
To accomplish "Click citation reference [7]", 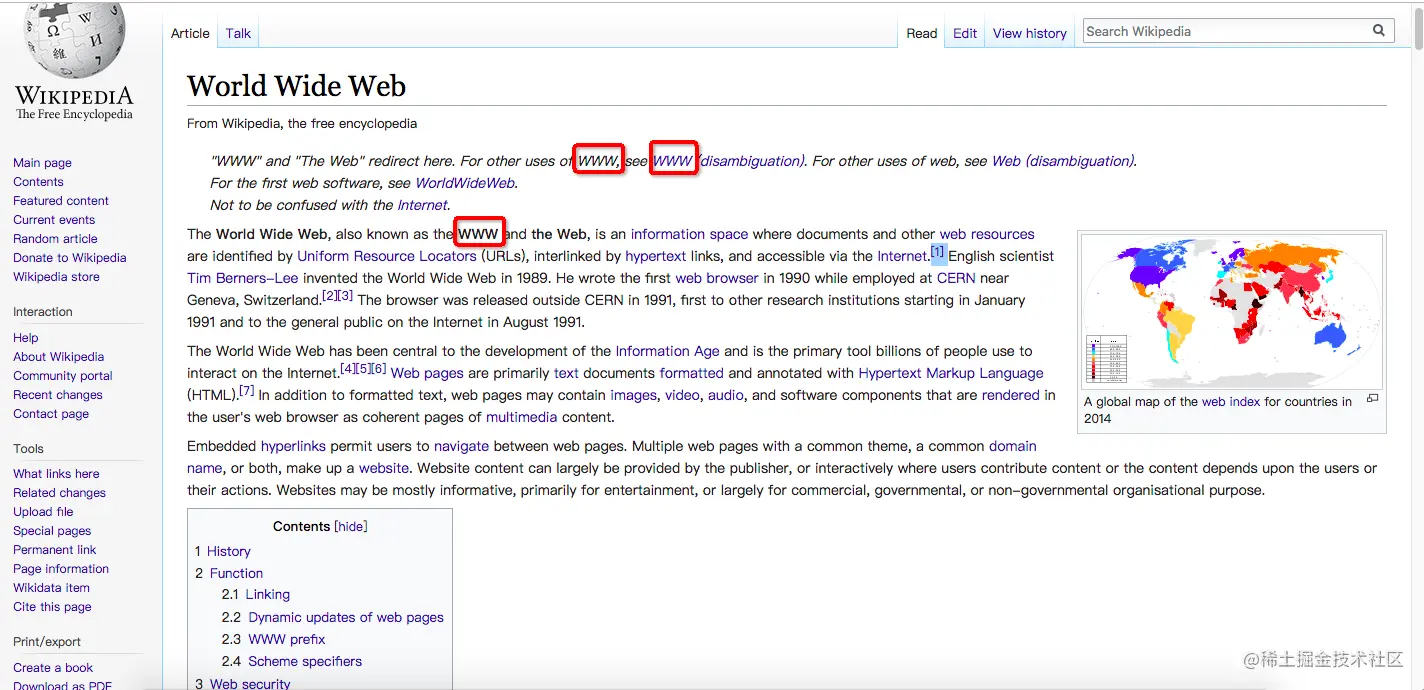I will 247,390.
